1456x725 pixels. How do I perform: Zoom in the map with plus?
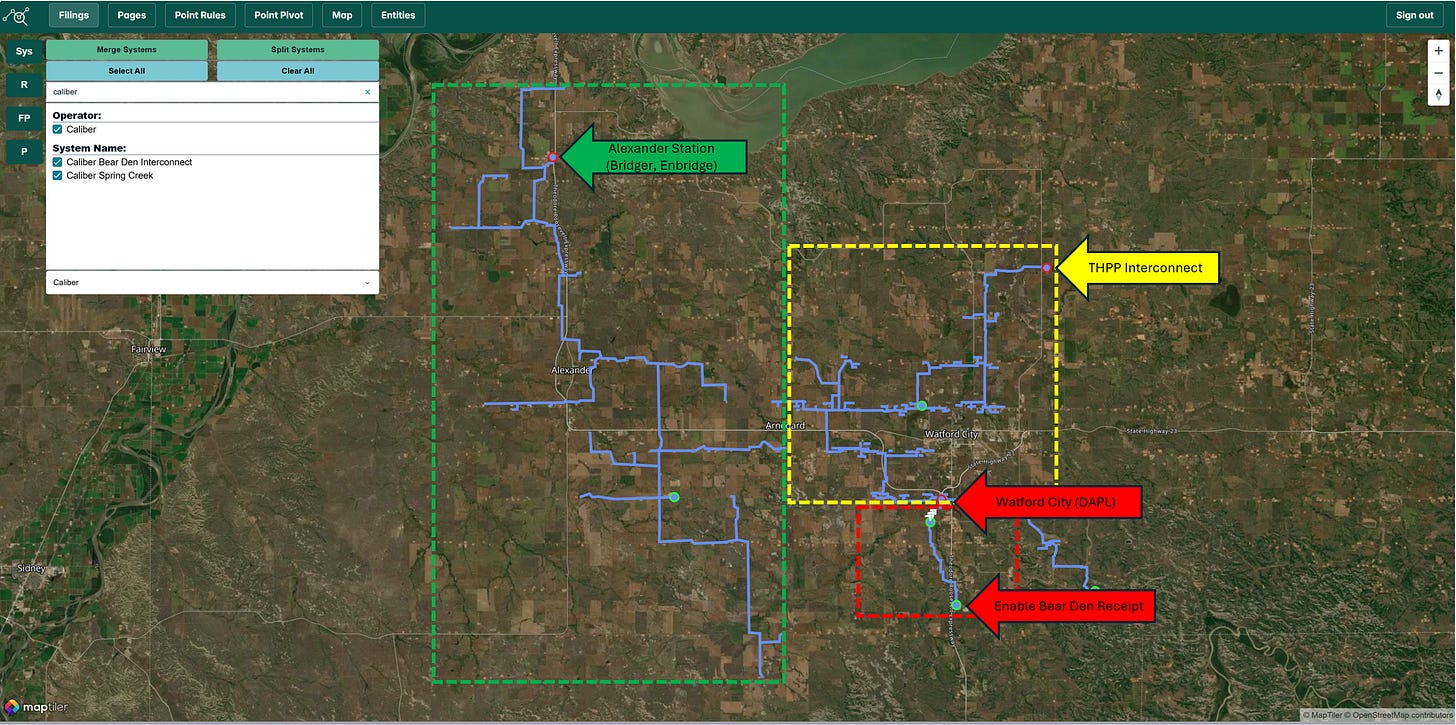tap(1438, 51)
